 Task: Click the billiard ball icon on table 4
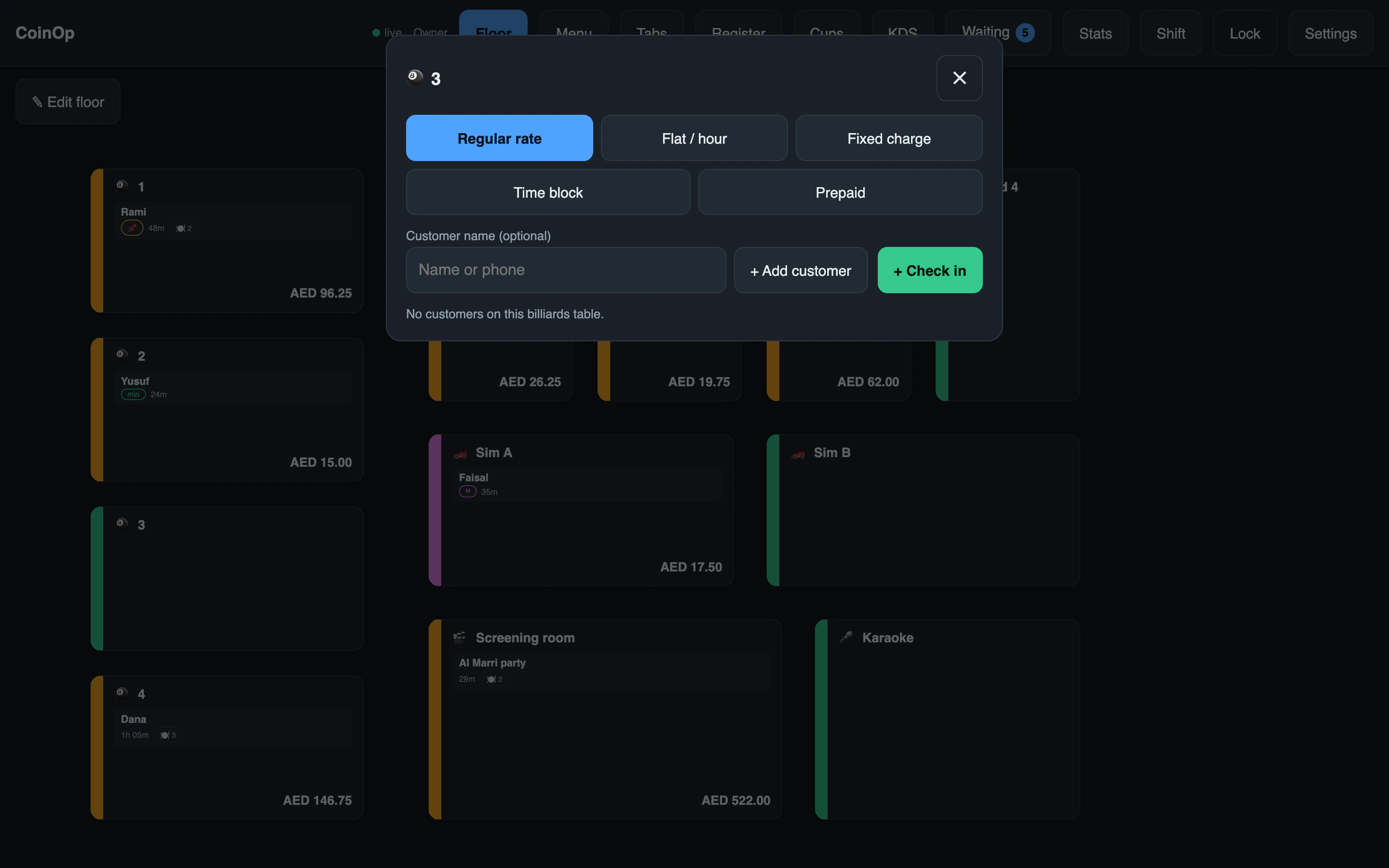coord(122,692)
